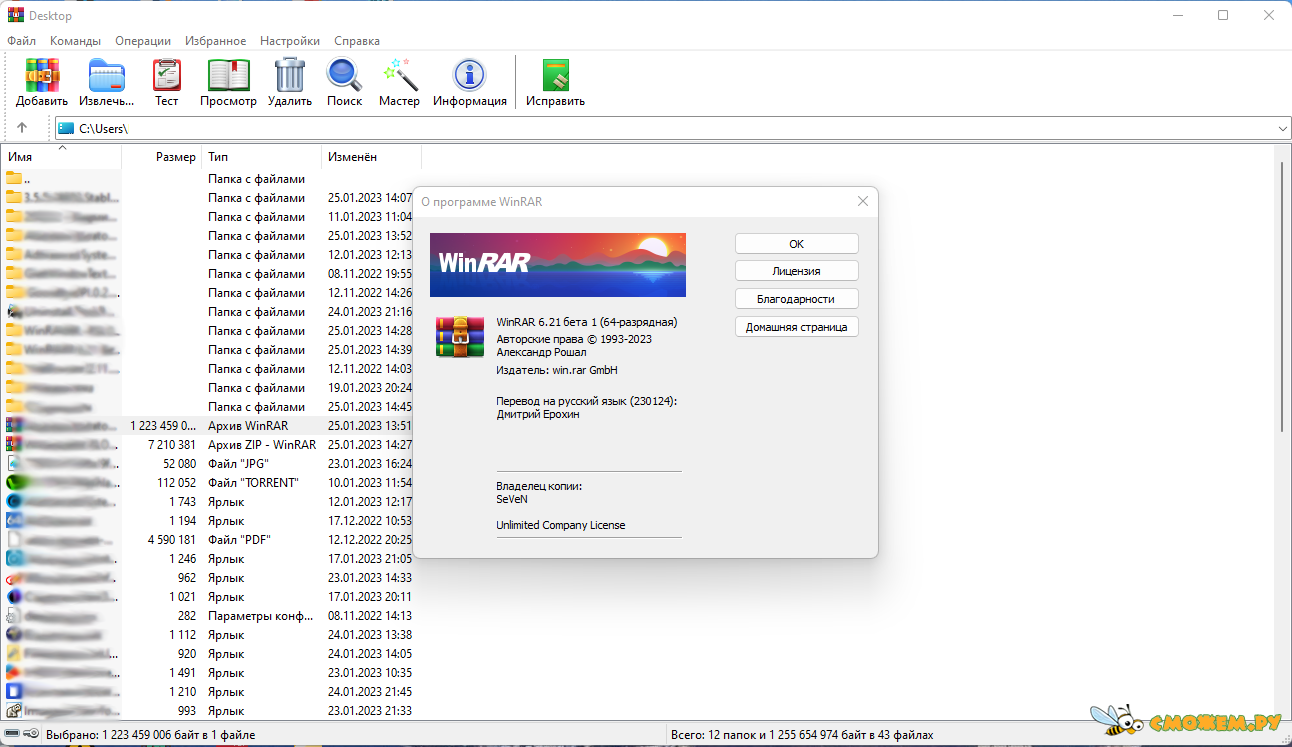Go up one folder level arrow

coord(22,128)
